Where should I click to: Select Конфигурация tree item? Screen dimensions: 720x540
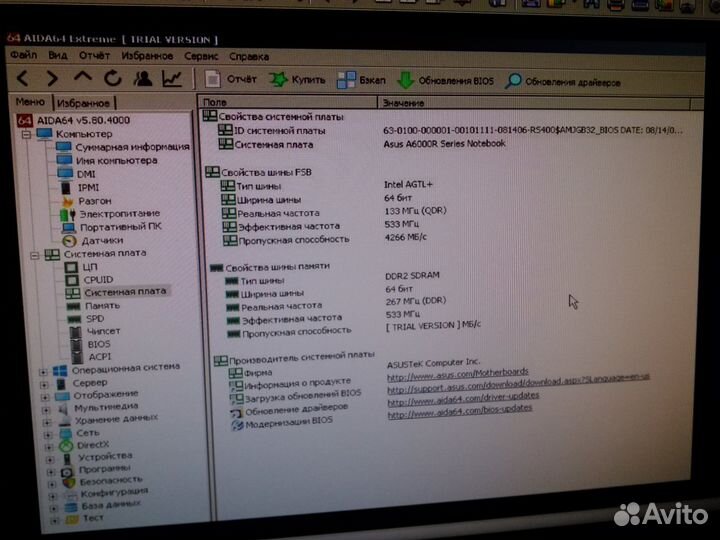coord(114,492)
